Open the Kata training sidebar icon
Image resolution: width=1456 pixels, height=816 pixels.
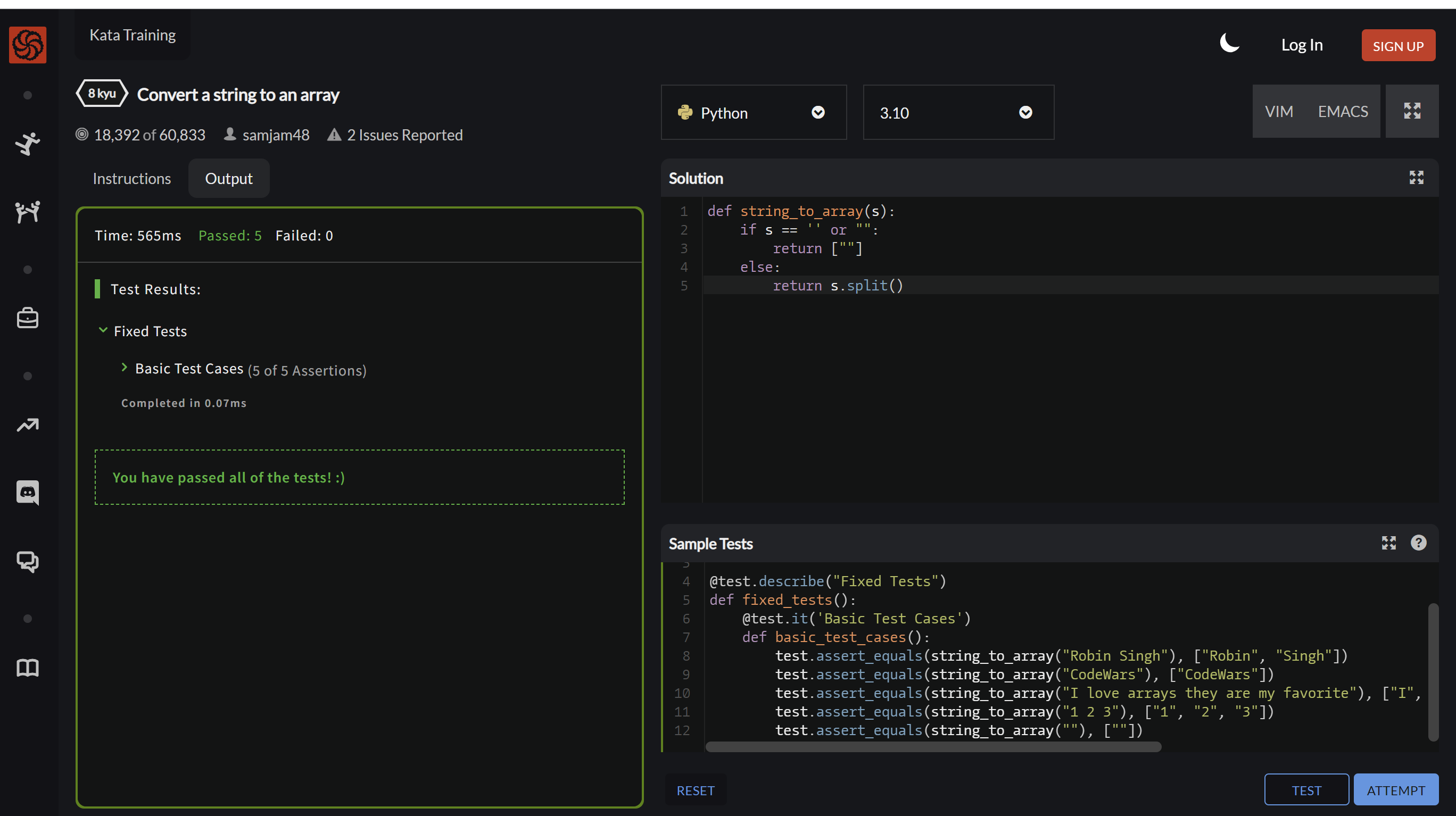tap(27, 144)
